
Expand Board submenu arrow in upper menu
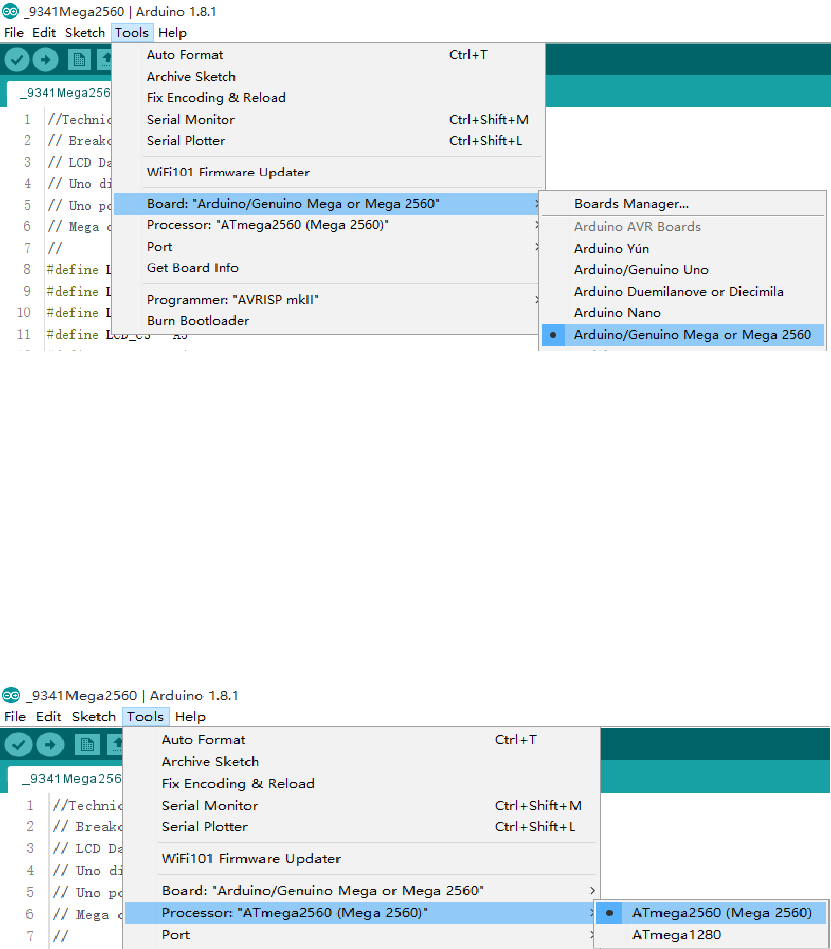coord(537,204)
